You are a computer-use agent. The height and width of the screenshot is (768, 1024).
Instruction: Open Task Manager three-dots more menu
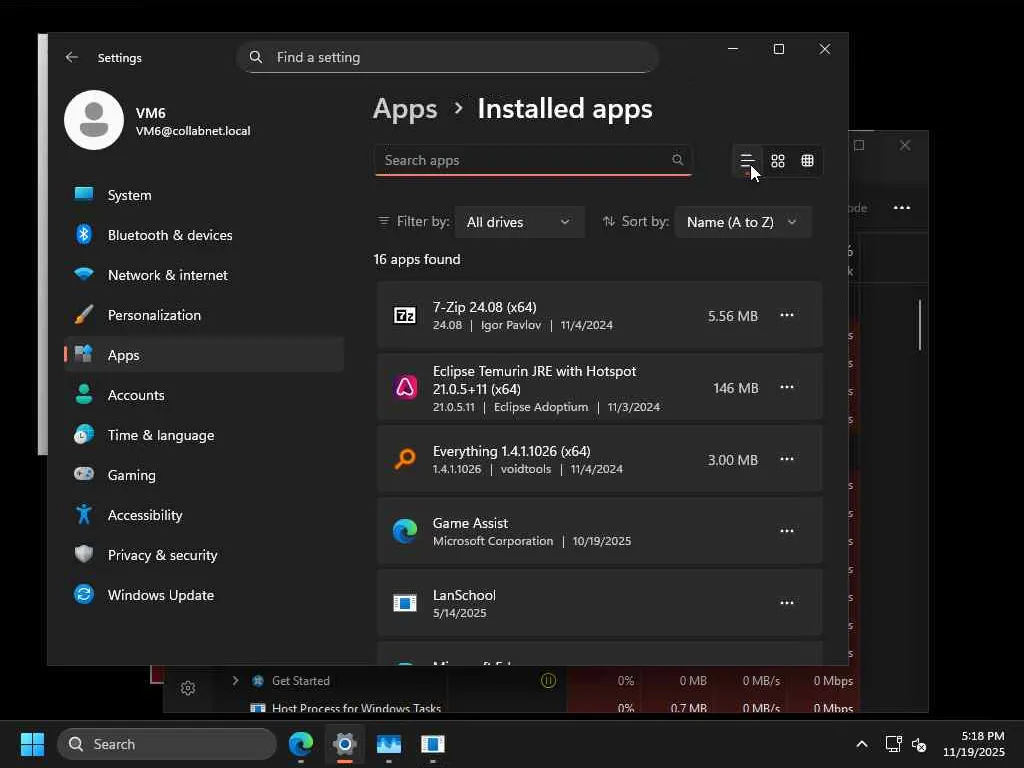902,208
